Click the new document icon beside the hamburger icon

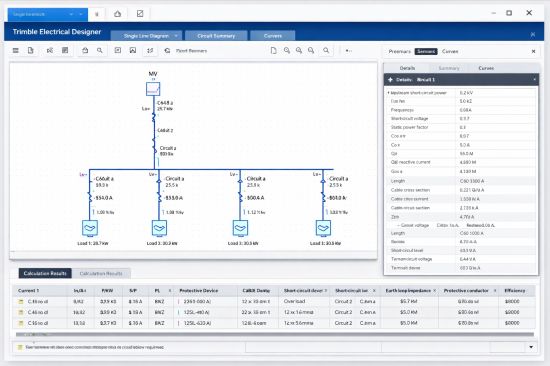pyautogui.click(x=31, y=51)
